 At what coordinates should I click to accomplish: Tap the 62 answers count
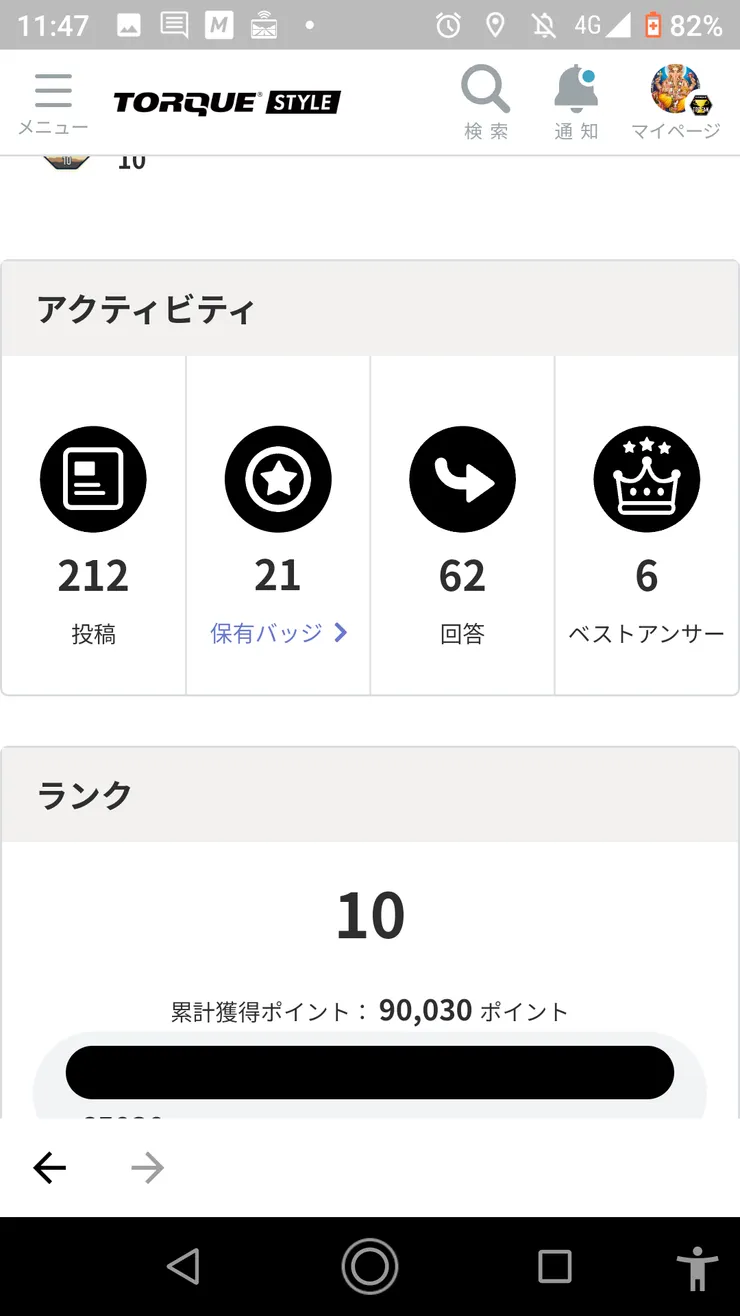[462, 576]
